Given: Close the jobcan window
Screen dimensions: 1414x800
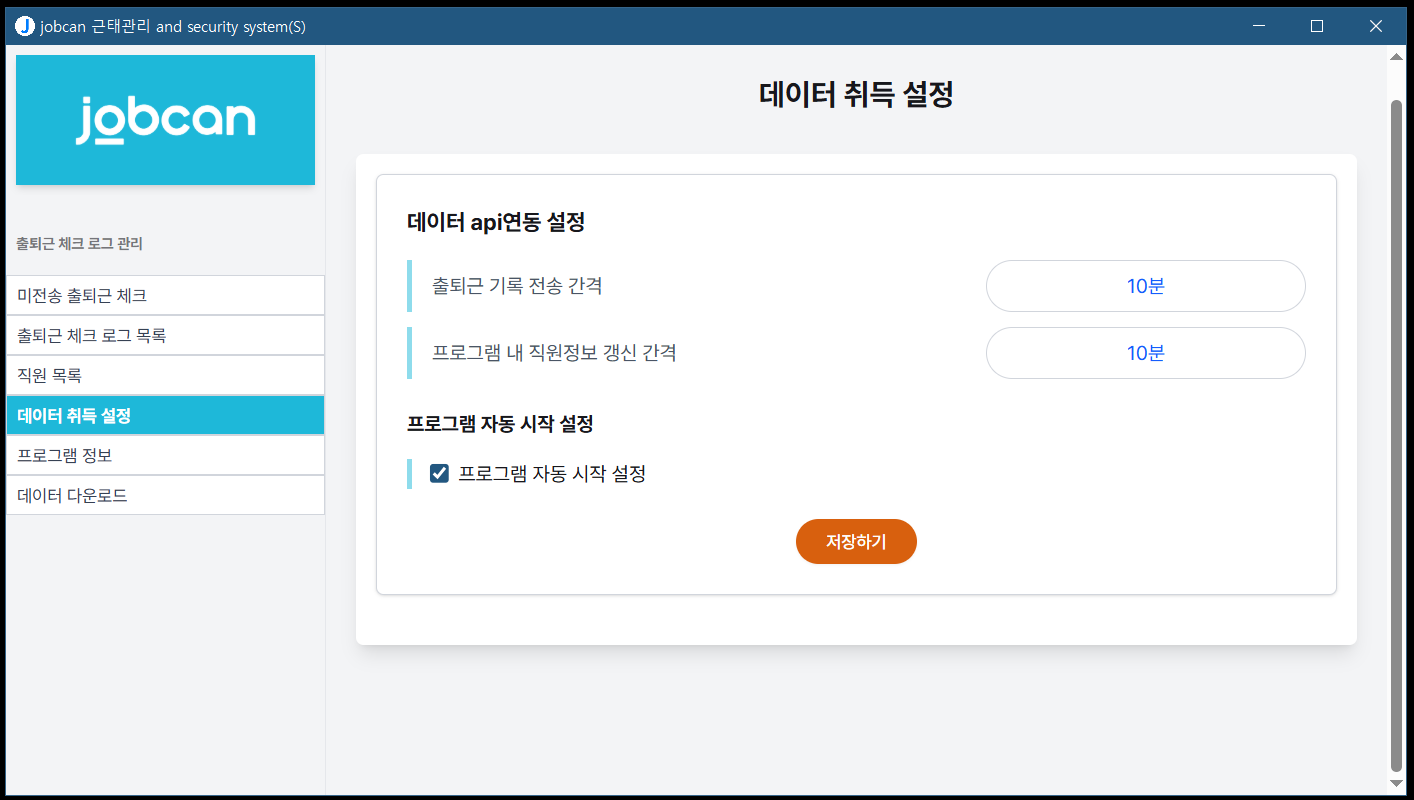Looking at the screenshot, I should [1376, 26].
